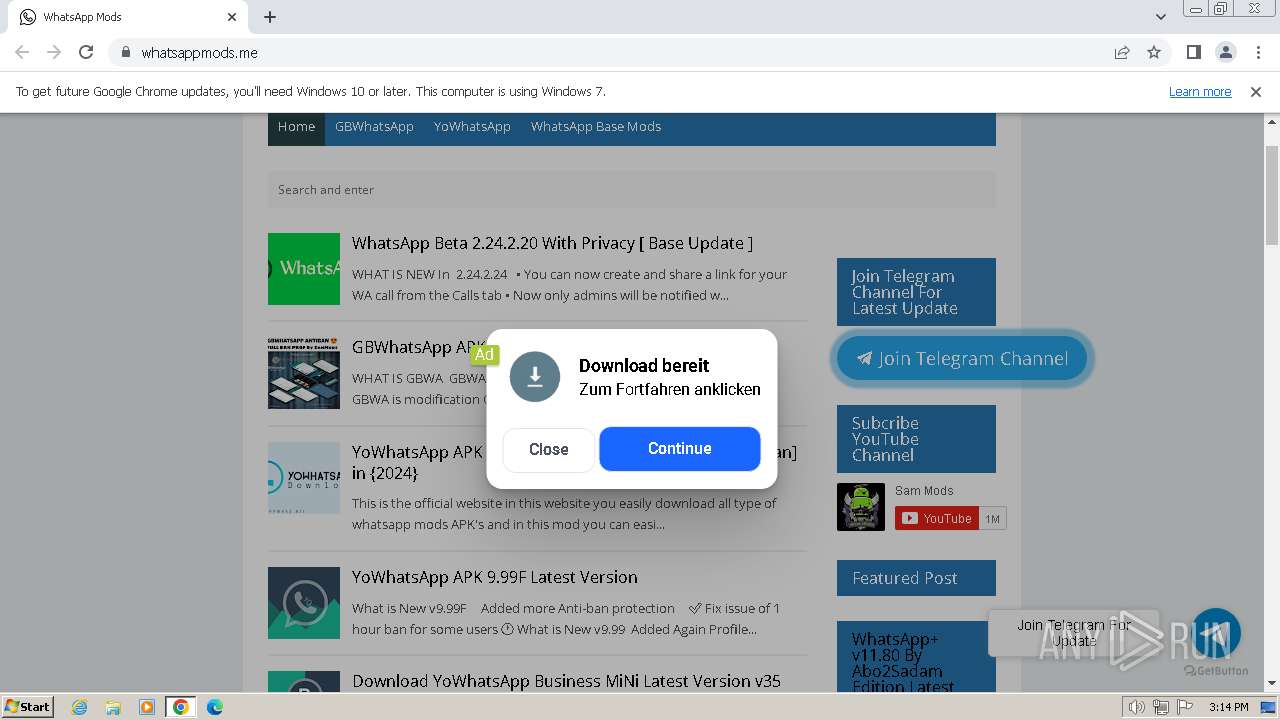Select the WhatsApp Mods browser tab
The height and width of the screenshot is (720, 1280).
tap(129, 17)
